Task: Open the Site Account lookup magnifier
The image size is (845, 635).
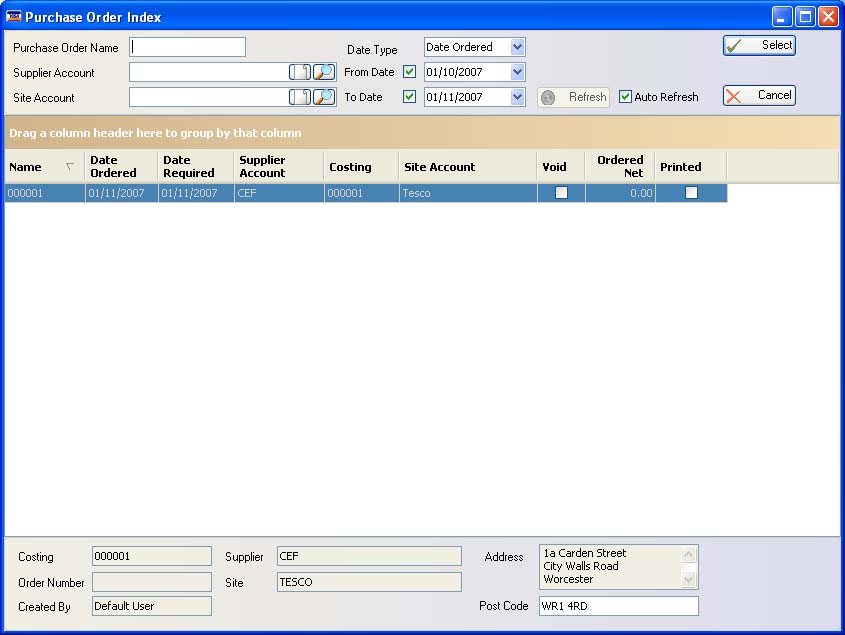Action: click(322, 97)
